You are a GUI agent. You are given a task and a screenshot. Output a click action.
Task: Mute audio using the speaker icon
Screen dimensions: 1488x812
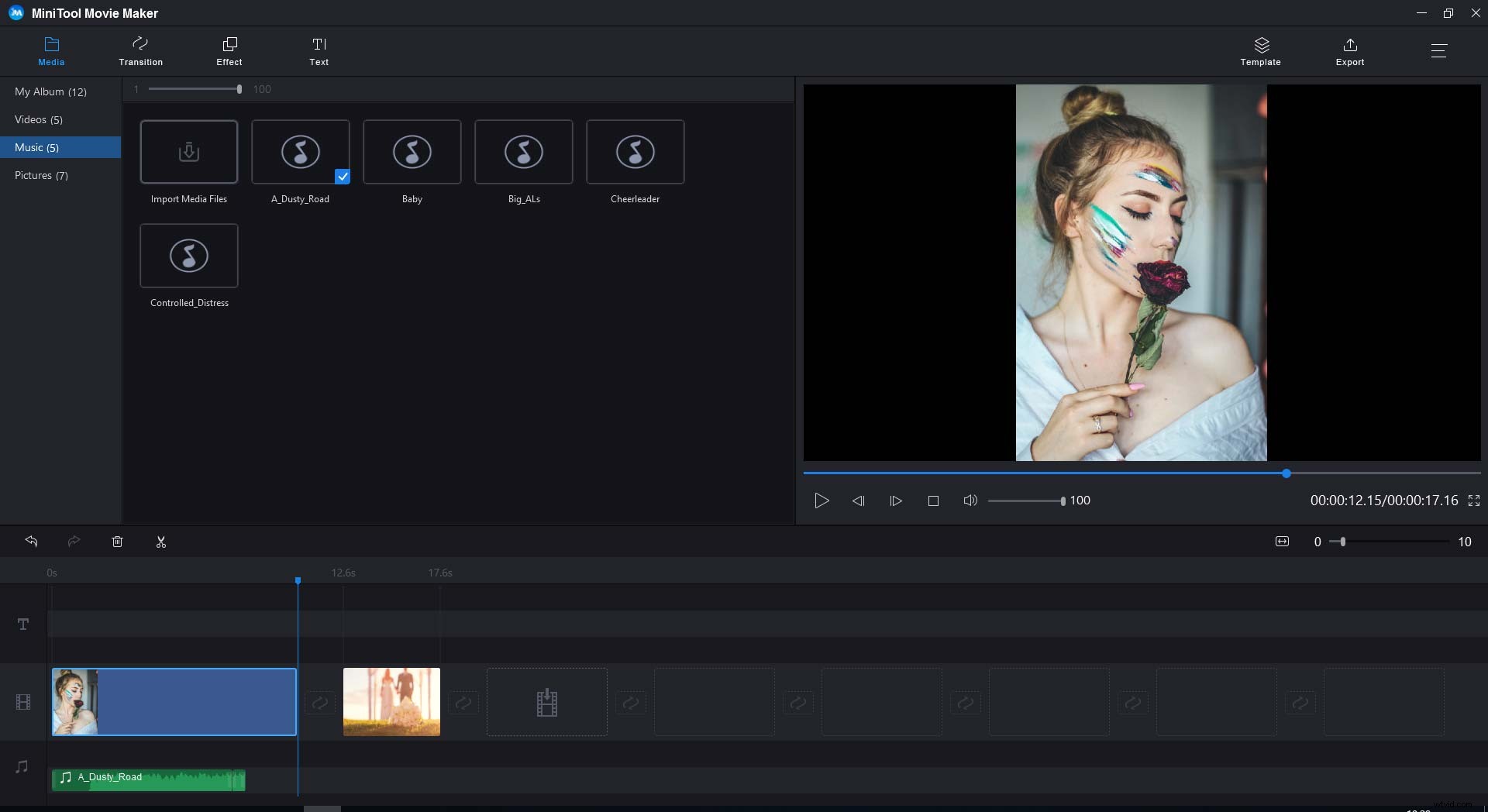pos(970,501)
